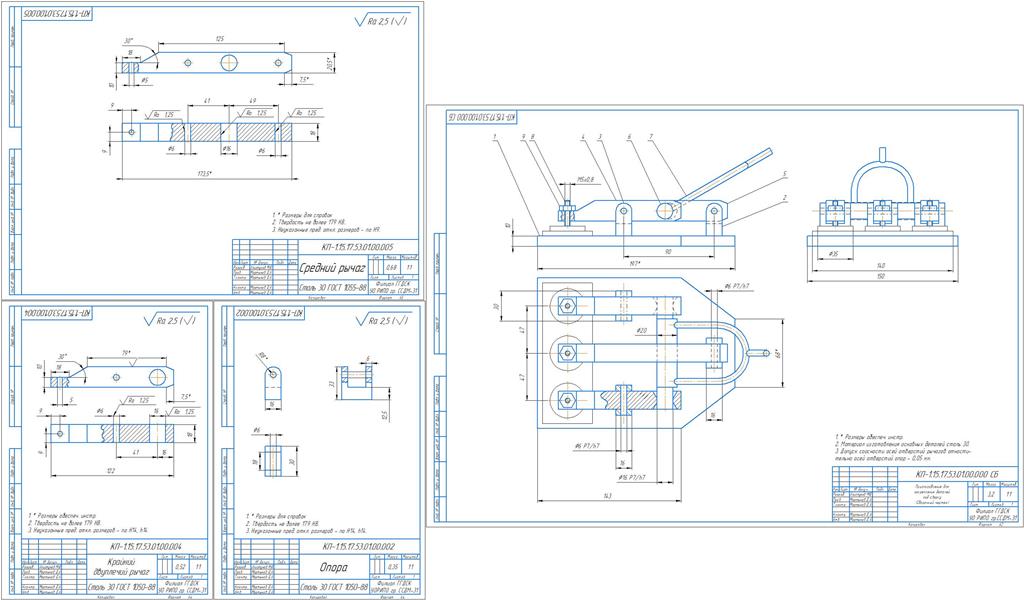Click the "79*" dimension on Крайний рычаг
This screenshot has height=600, width=1024.
(128, 353)
